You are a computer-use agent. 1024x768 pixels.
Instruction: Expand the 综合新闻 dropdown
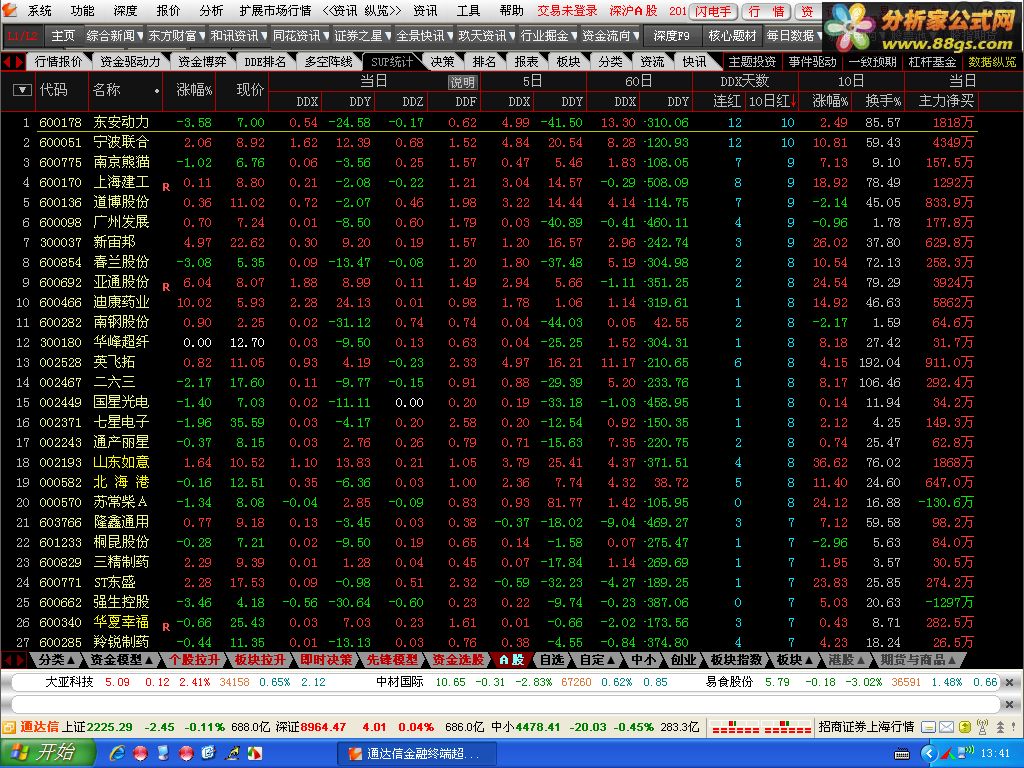pos(140,36)
